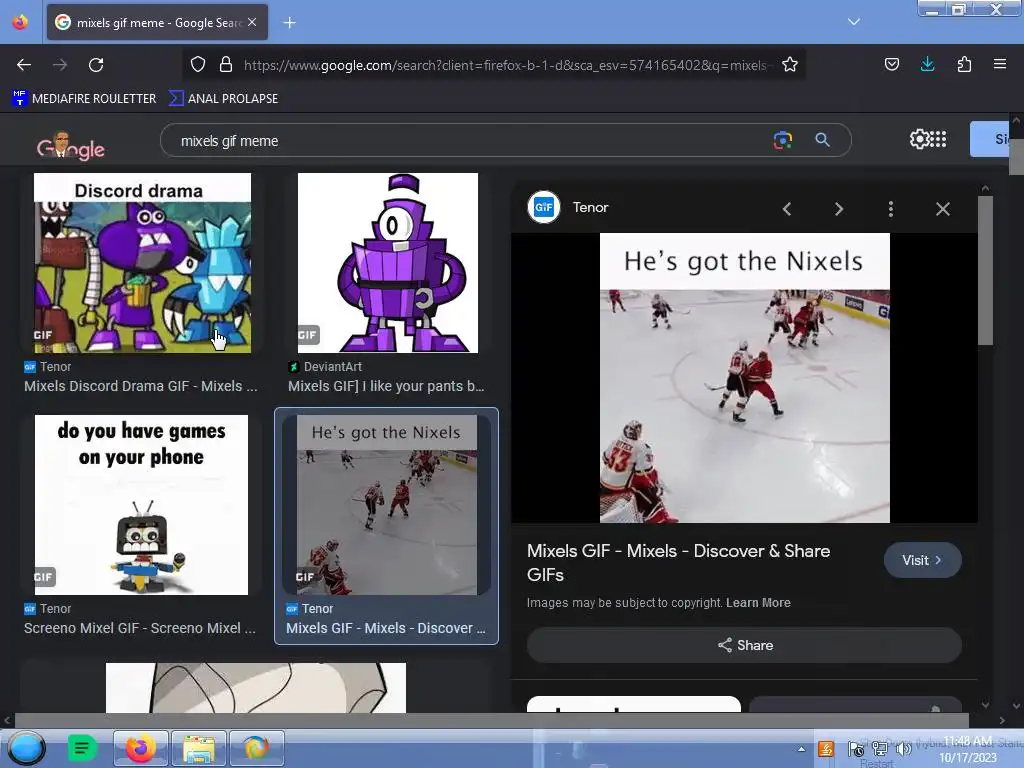
Task: Open the Google apps grid
Action: tap(938, 139)
